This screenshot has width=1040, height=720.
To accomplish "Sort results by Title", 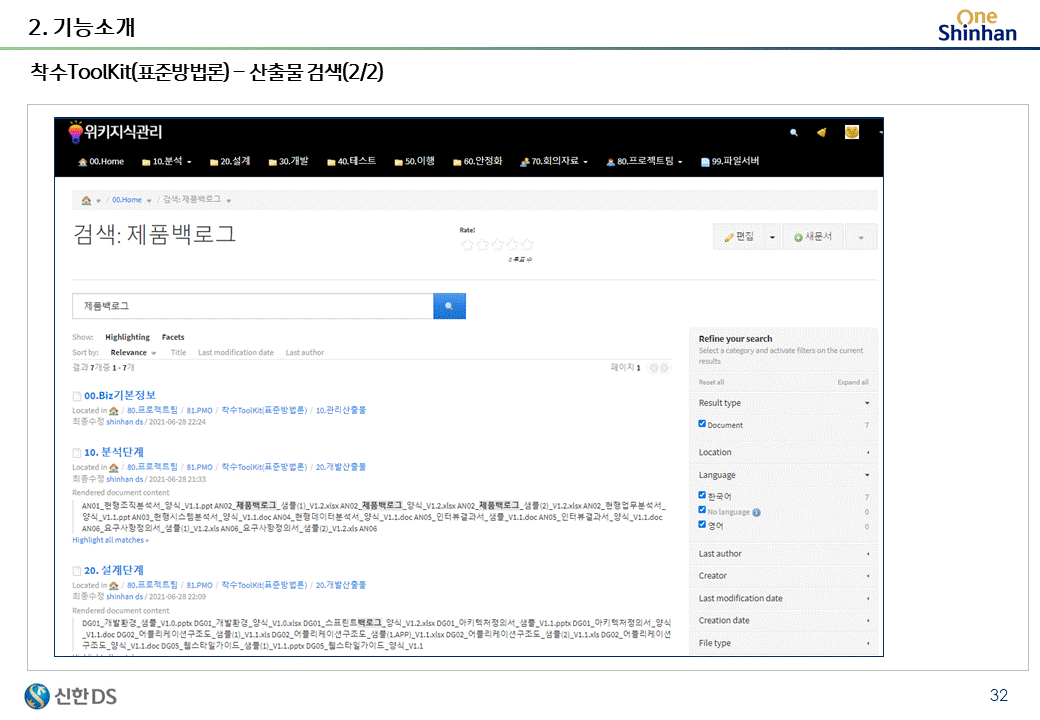I will coord(178,353).
